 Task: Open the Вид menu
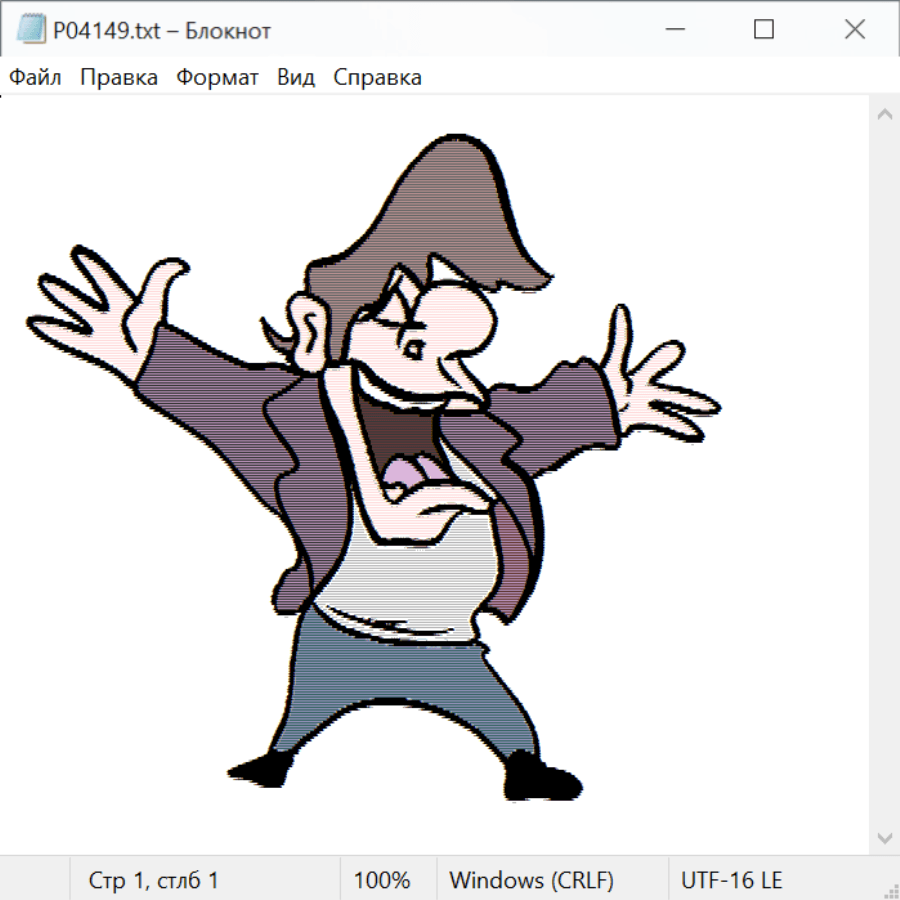point(296,78)
